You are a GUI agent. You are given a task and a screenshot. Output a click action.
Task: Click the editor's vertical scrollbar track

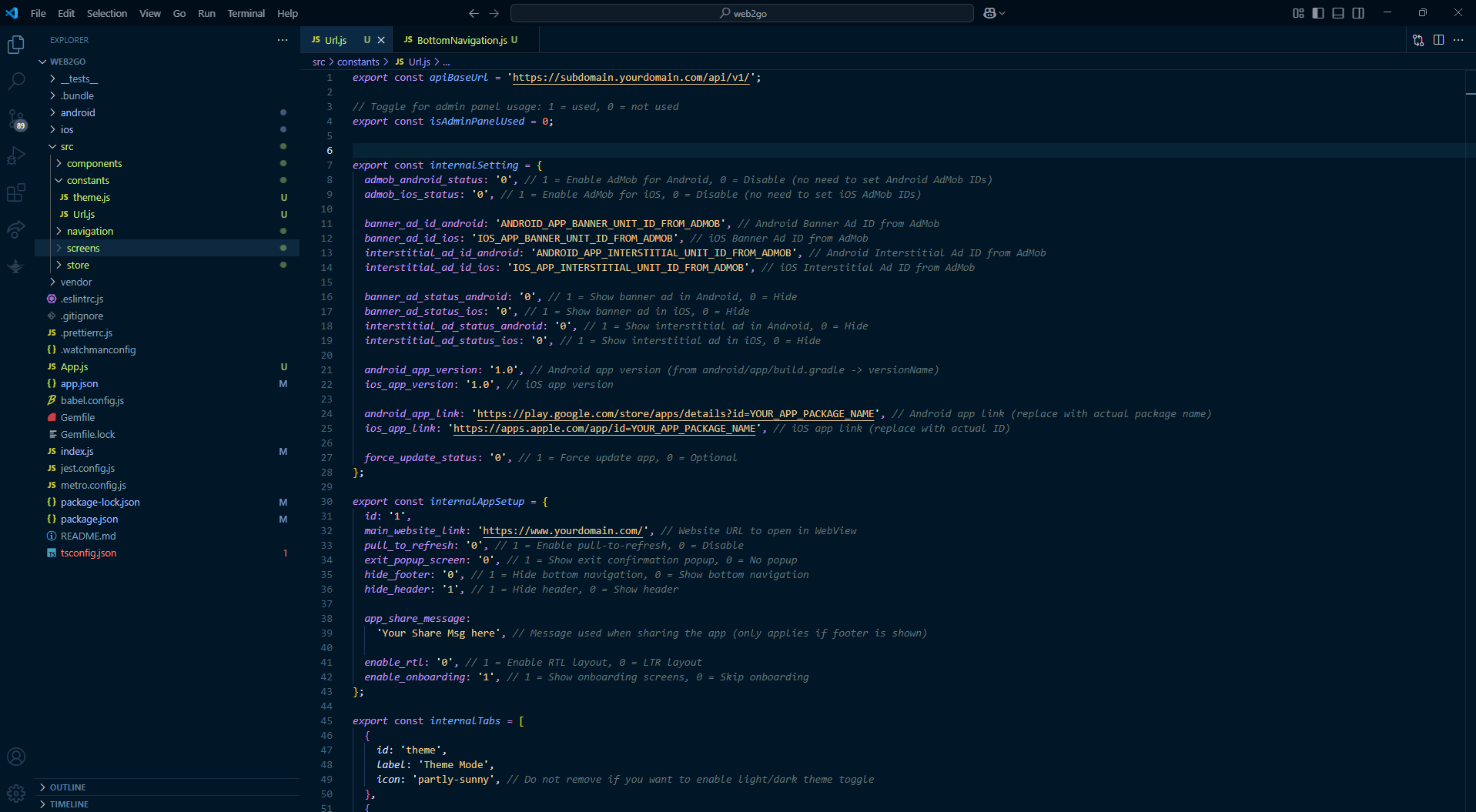coord(1470,385)
